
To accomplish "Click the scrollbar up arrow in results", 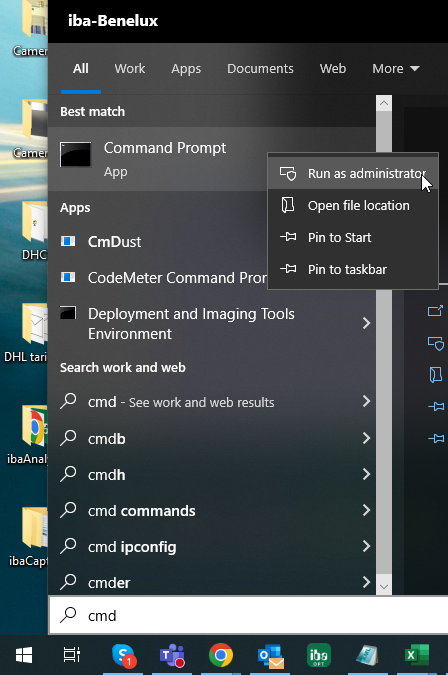I will pos(384,103).
